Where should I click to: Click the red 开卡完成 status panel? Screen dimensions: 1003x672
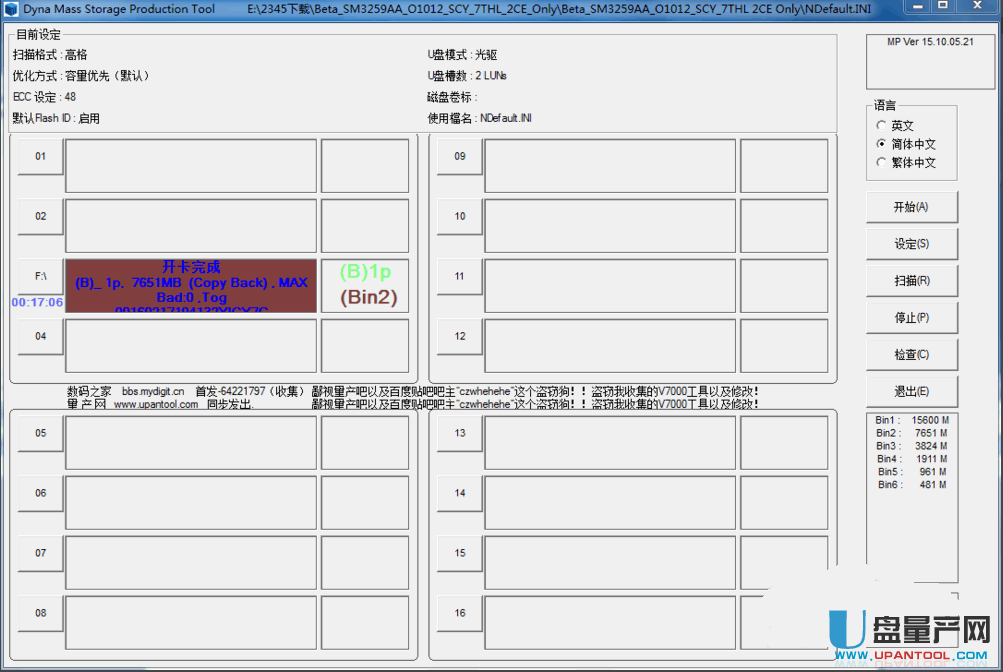pos(191,286)
